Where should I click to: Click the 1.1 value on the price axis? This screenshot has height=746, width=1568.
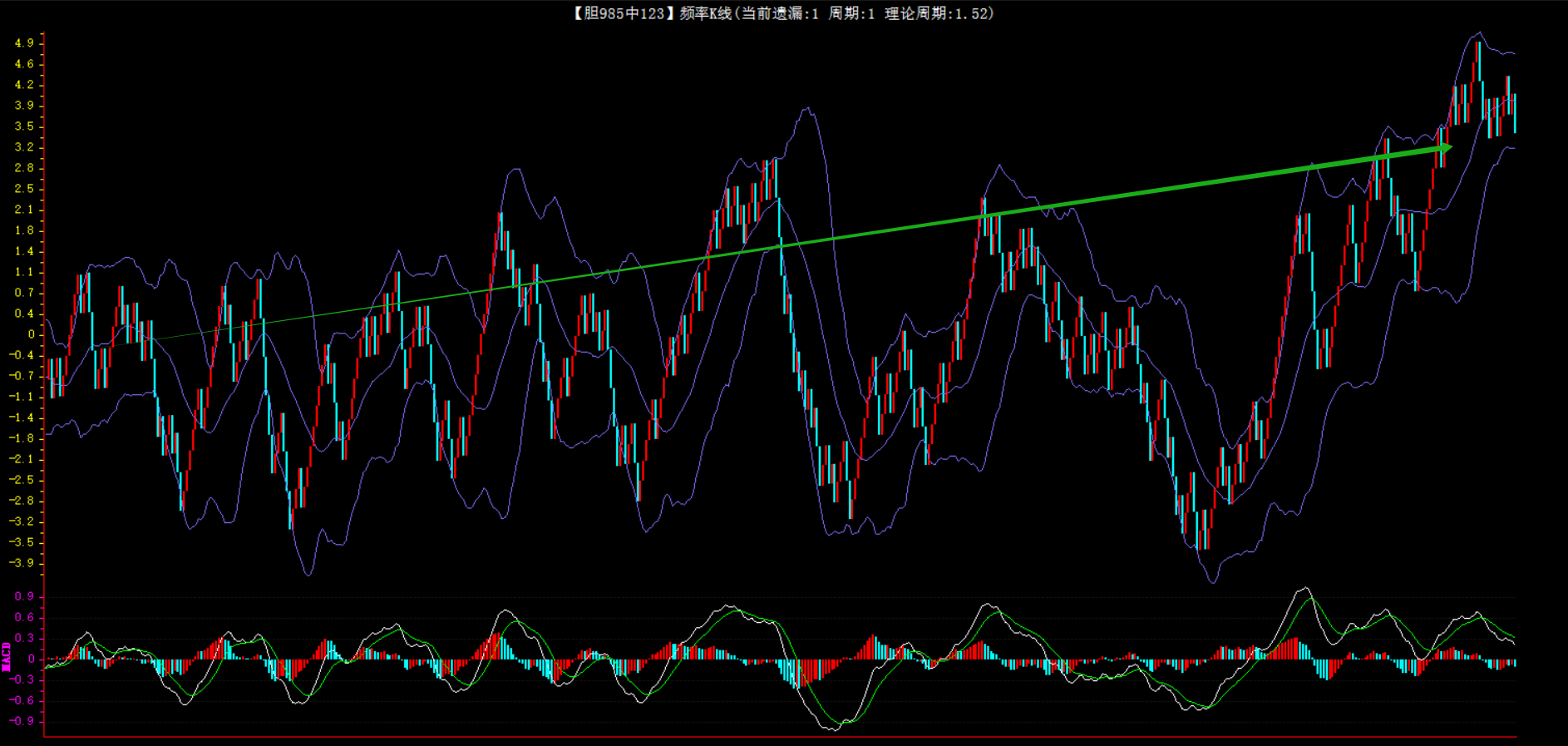24,272
